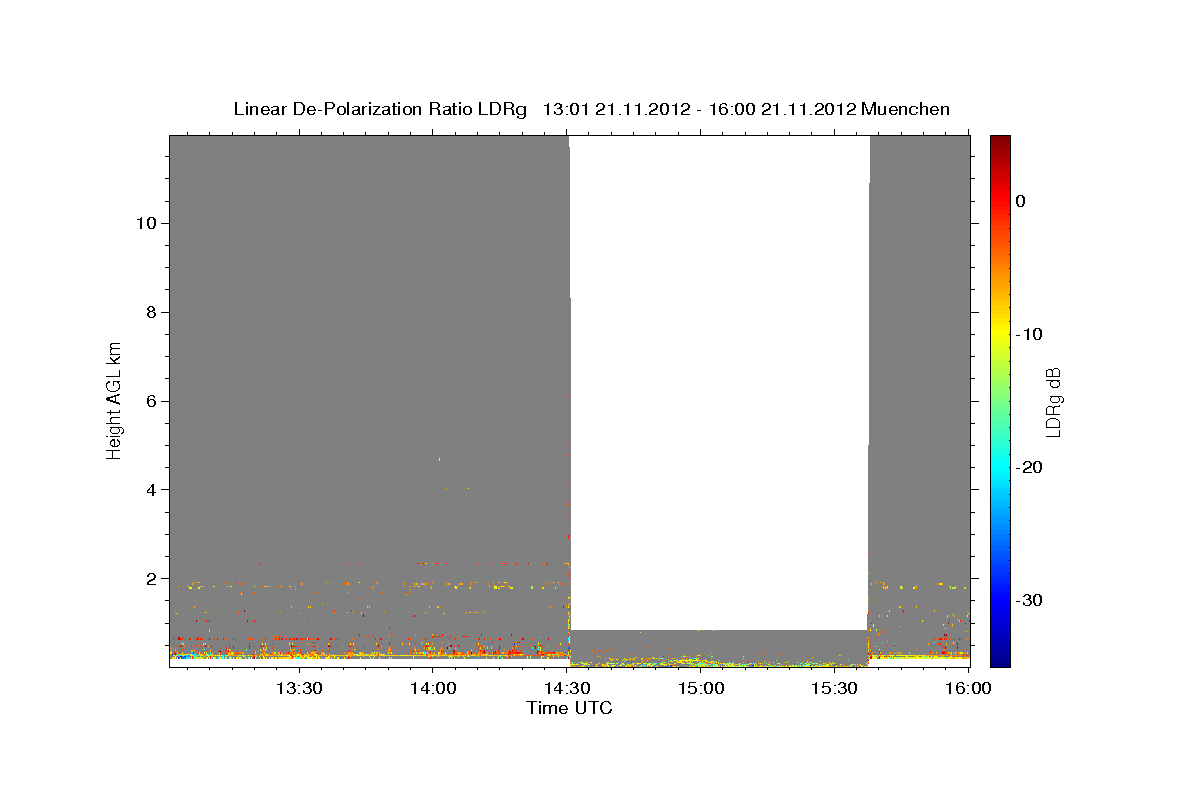
Task: Click the date range '13:01 21.11.2012 - 16:00 21.11.2012'
Action: [699, 109]
